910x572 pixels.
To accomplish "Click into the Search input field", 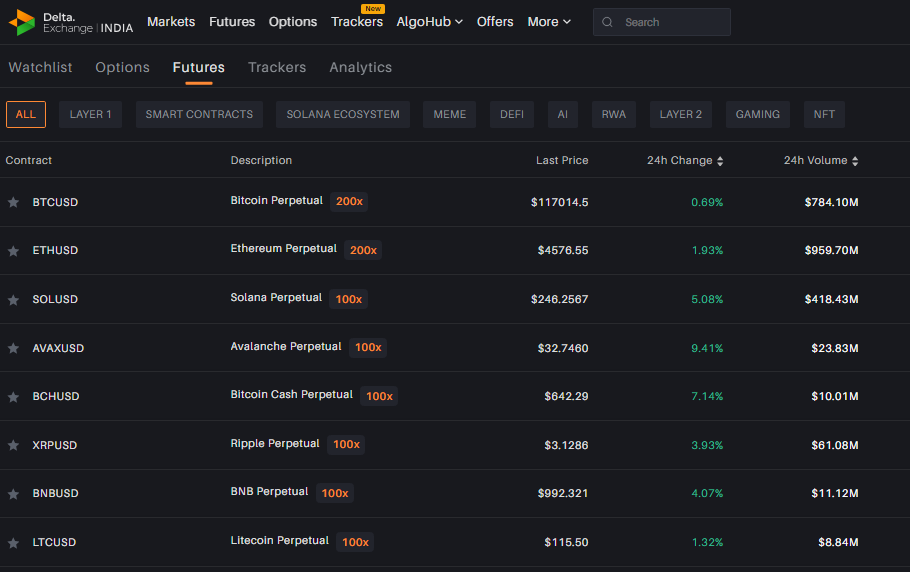I will [670, 22].
